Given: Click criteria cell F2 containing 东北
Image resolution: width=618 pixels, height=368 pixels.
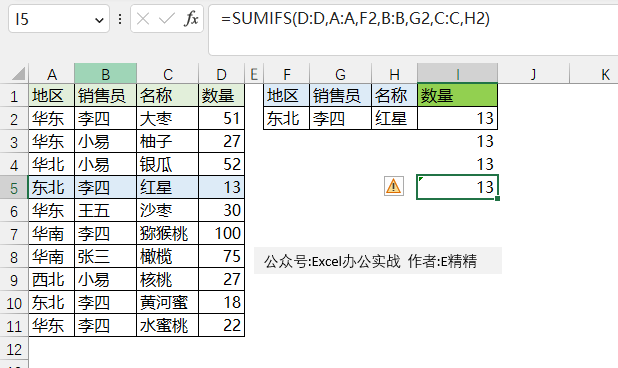Looking at the screenshot, I should (x=287, y=118).
